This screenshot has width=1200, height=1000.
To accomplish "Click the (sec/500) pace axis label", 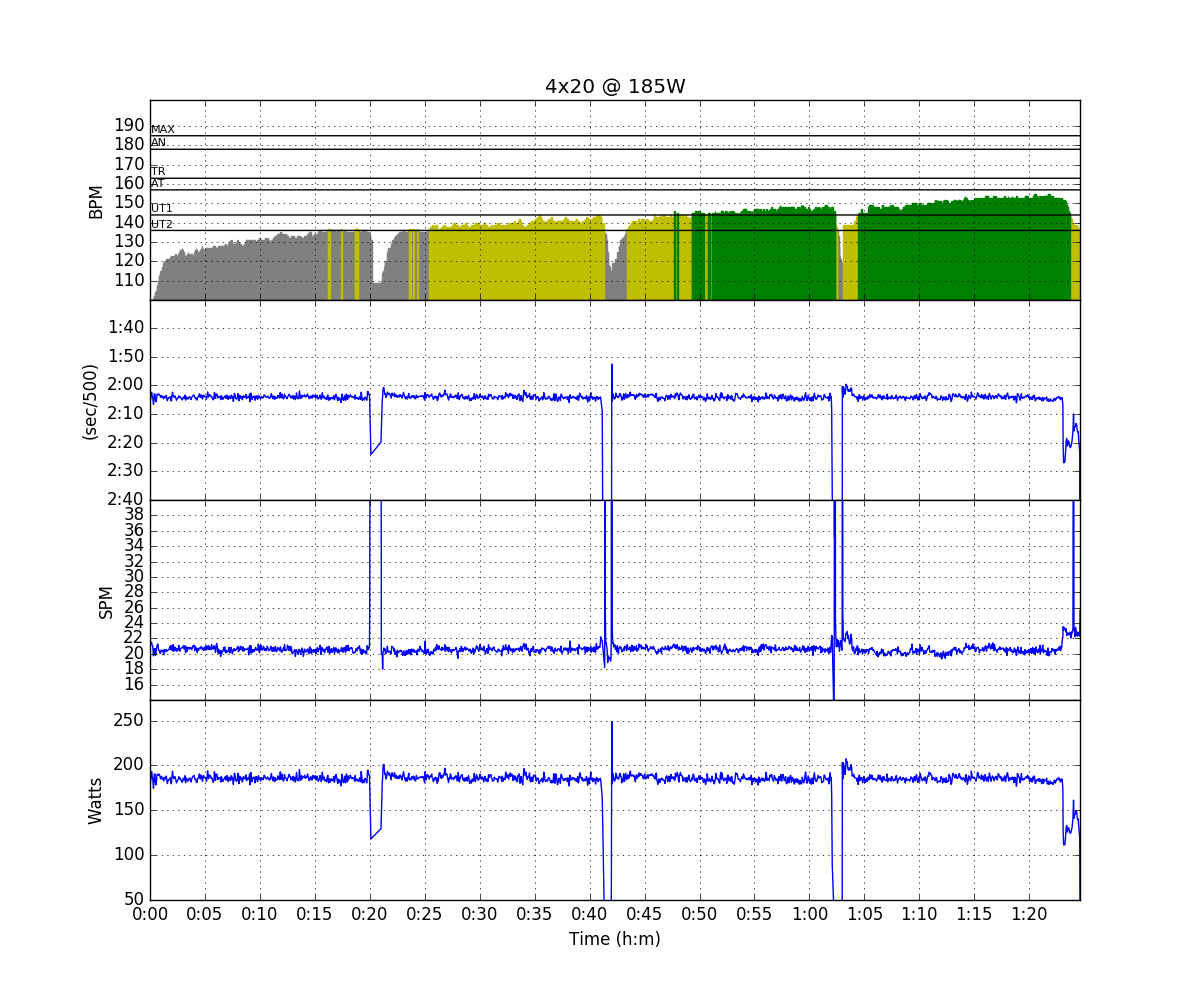I will click(x=89, y=401).
